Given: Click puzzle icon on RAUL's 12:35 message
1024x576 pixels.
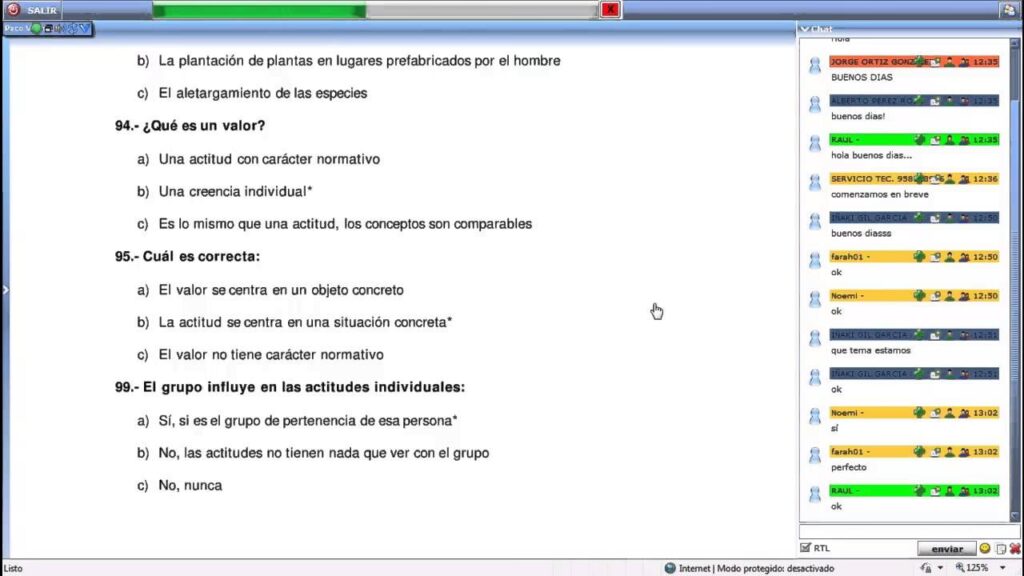Looking at the screenshot, I should [x=918, y=139].
